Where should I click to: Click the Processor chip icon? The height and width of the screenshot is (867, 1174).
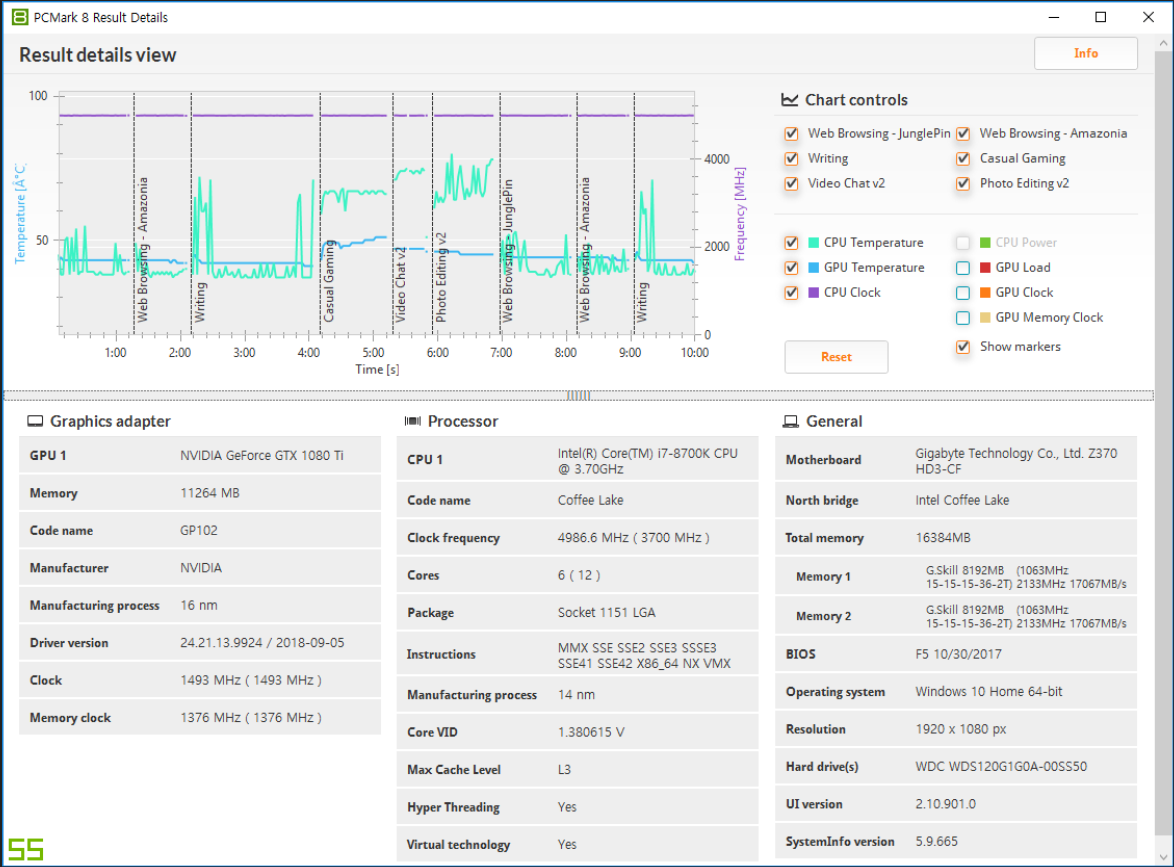[x=413, y=421]
